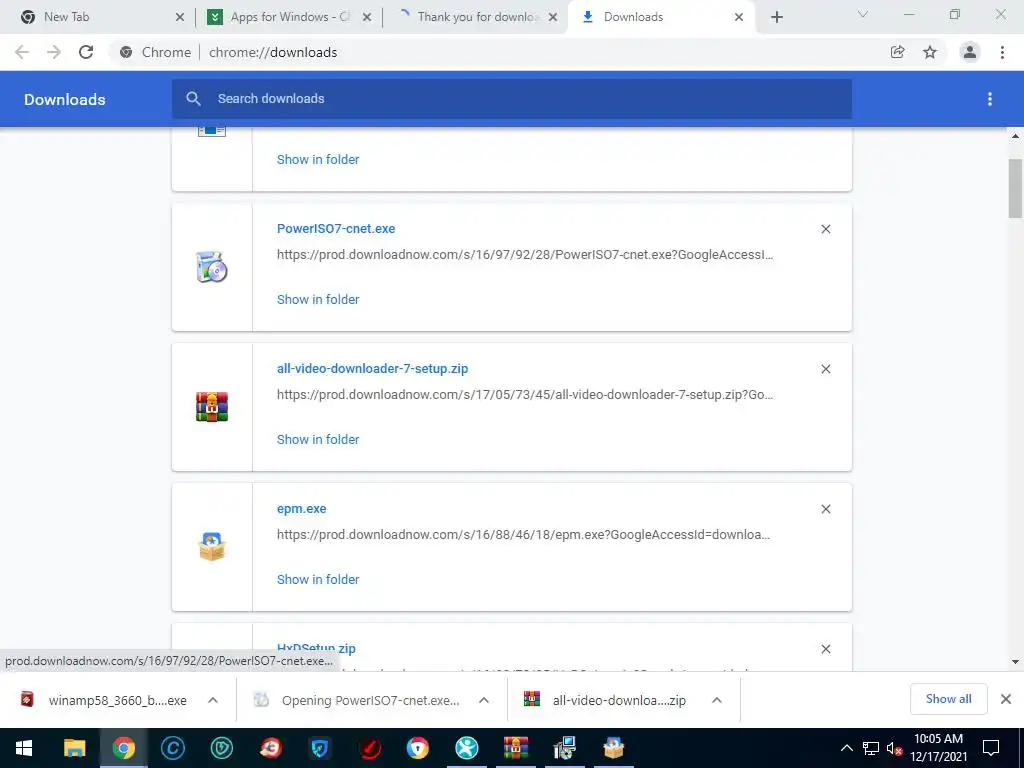Click the browser back arrow

[x=22, y=52]
